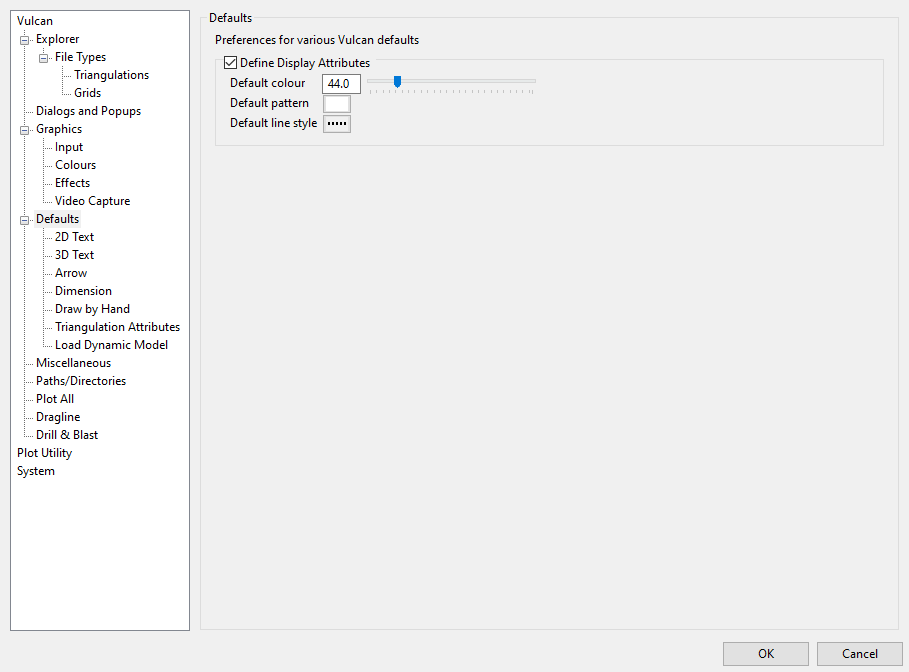Open Load Dynamic Model defaults
Screen dimensions: 909x672
pos(111,344)
